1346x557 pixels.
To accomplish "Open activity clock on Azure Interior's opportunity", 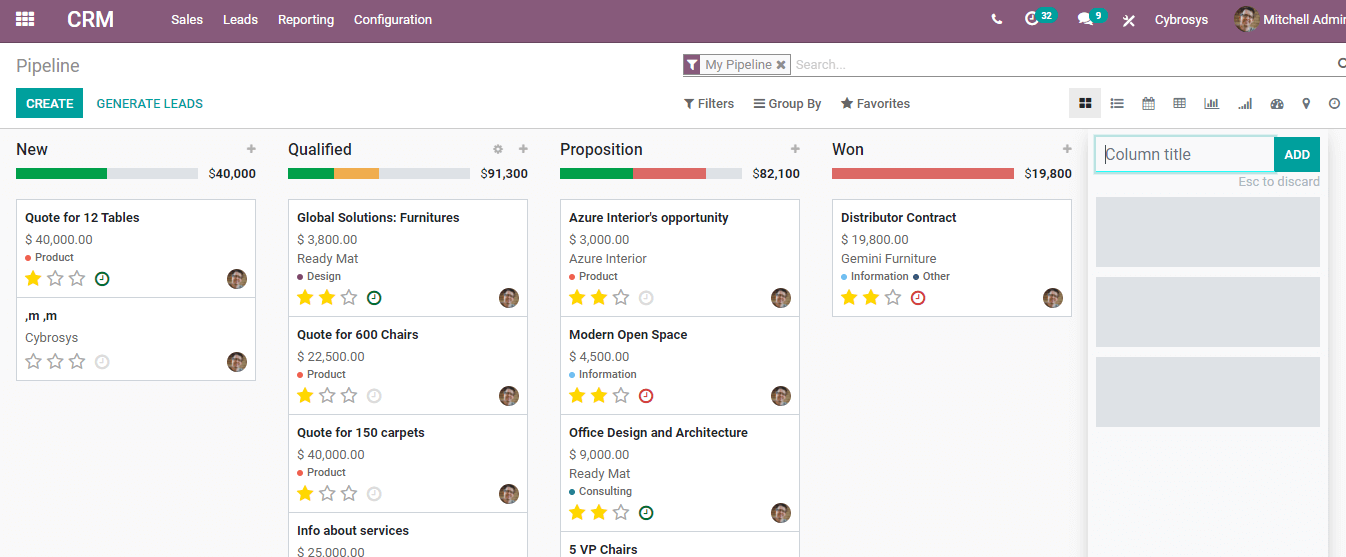I will point(646,298).
